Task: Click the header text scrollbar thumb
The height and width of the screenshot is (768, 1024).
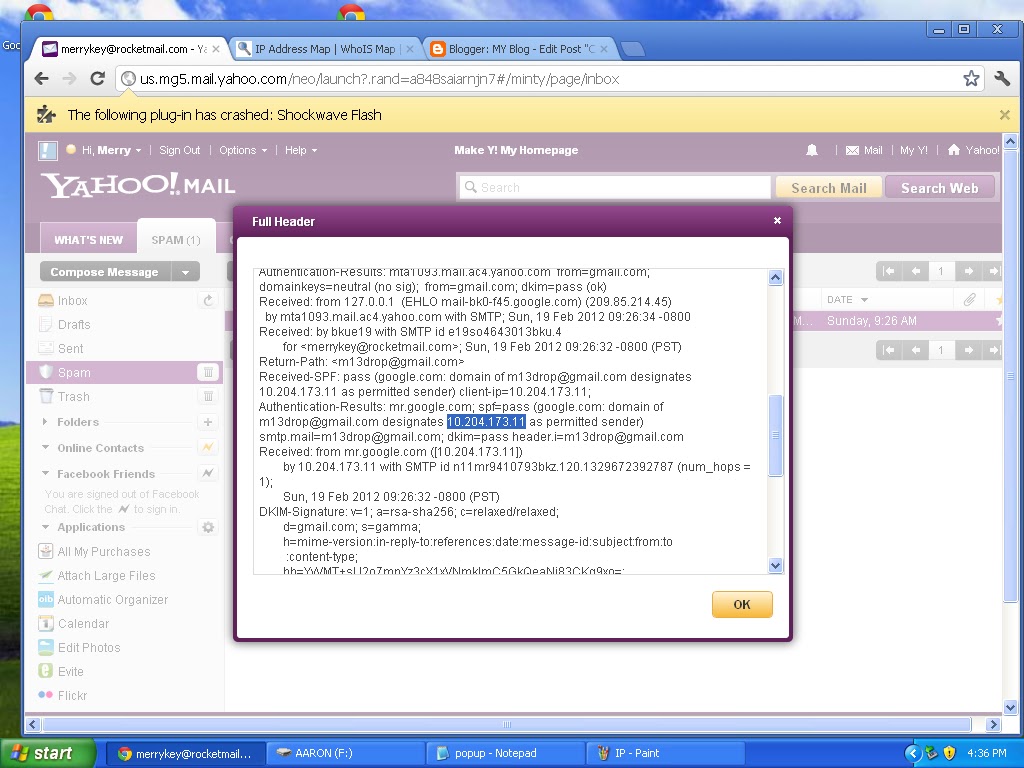Action: 775,436
